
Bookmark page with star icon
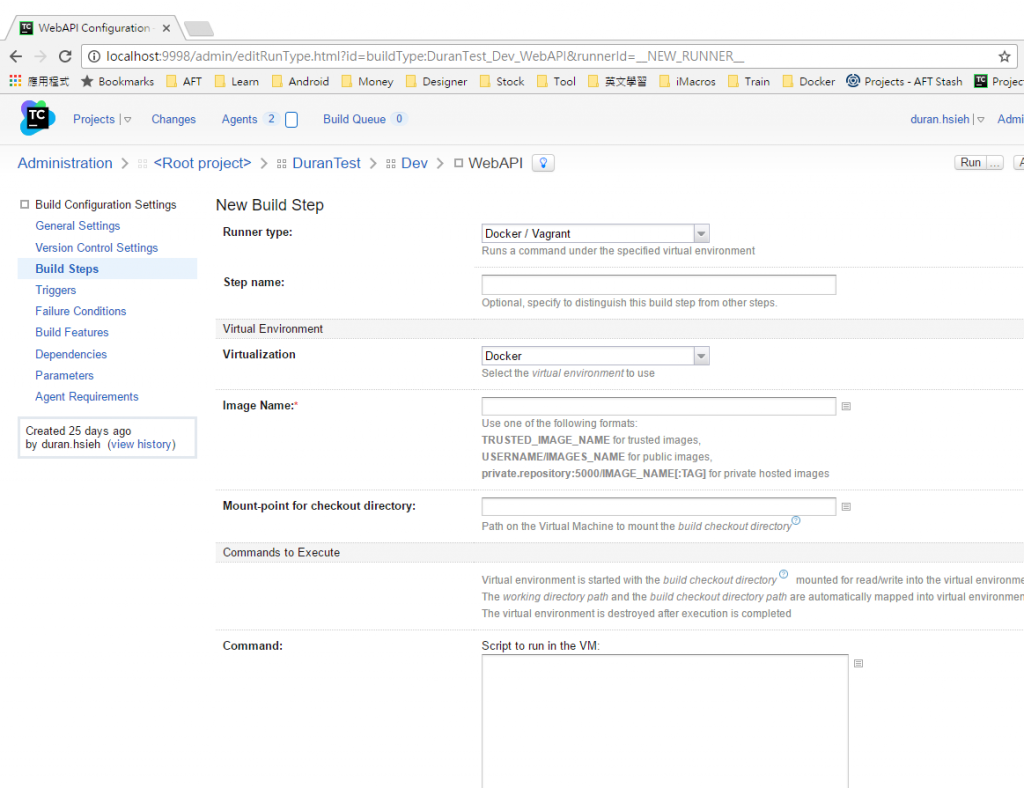pyautogui.click(x=1004, y=57)
